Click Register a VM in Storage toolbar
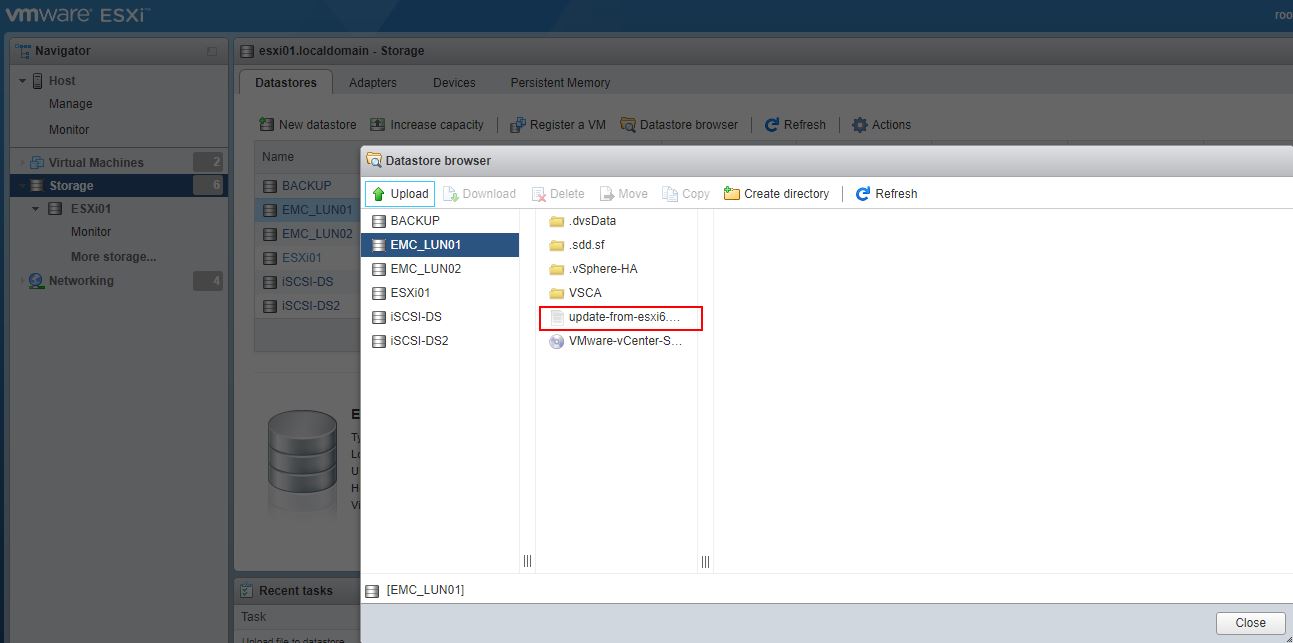Viewport: 1293px width, 643px height. [558, 125]
